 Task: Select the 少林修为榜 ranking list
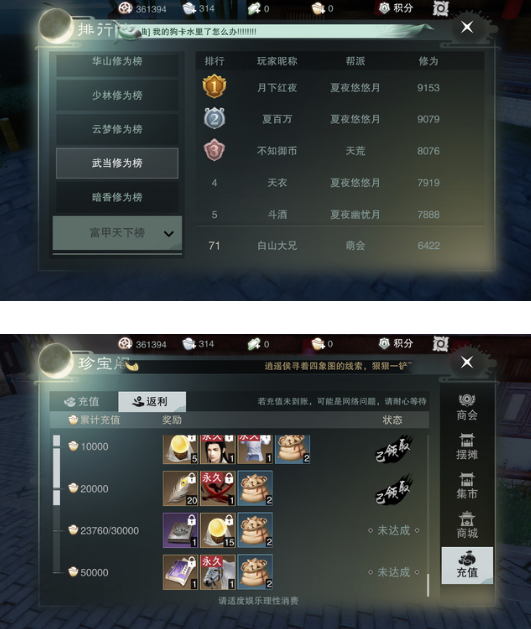pos(117,95)
